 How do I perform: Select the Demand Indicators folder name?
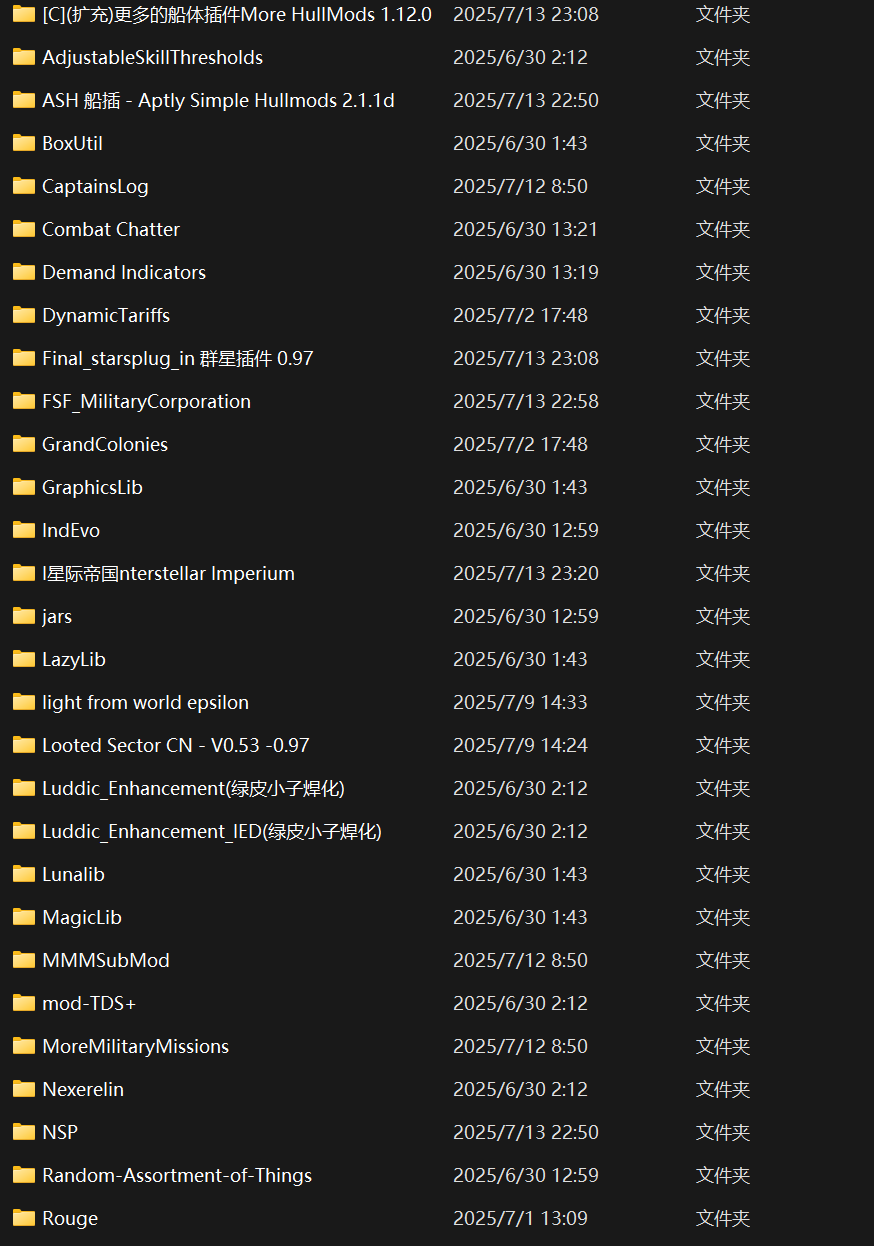(124, 272)
